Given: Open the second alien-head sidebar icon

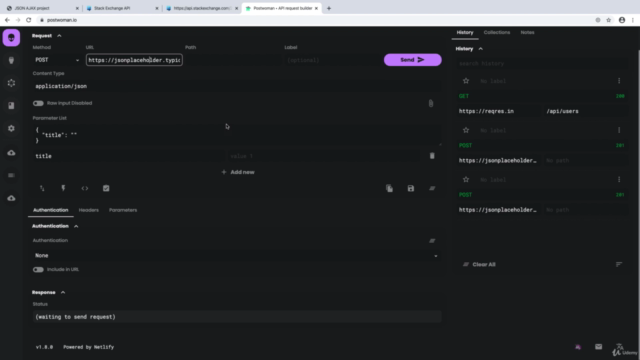Looking at the screenshot, I should click(x=11, y=60).
